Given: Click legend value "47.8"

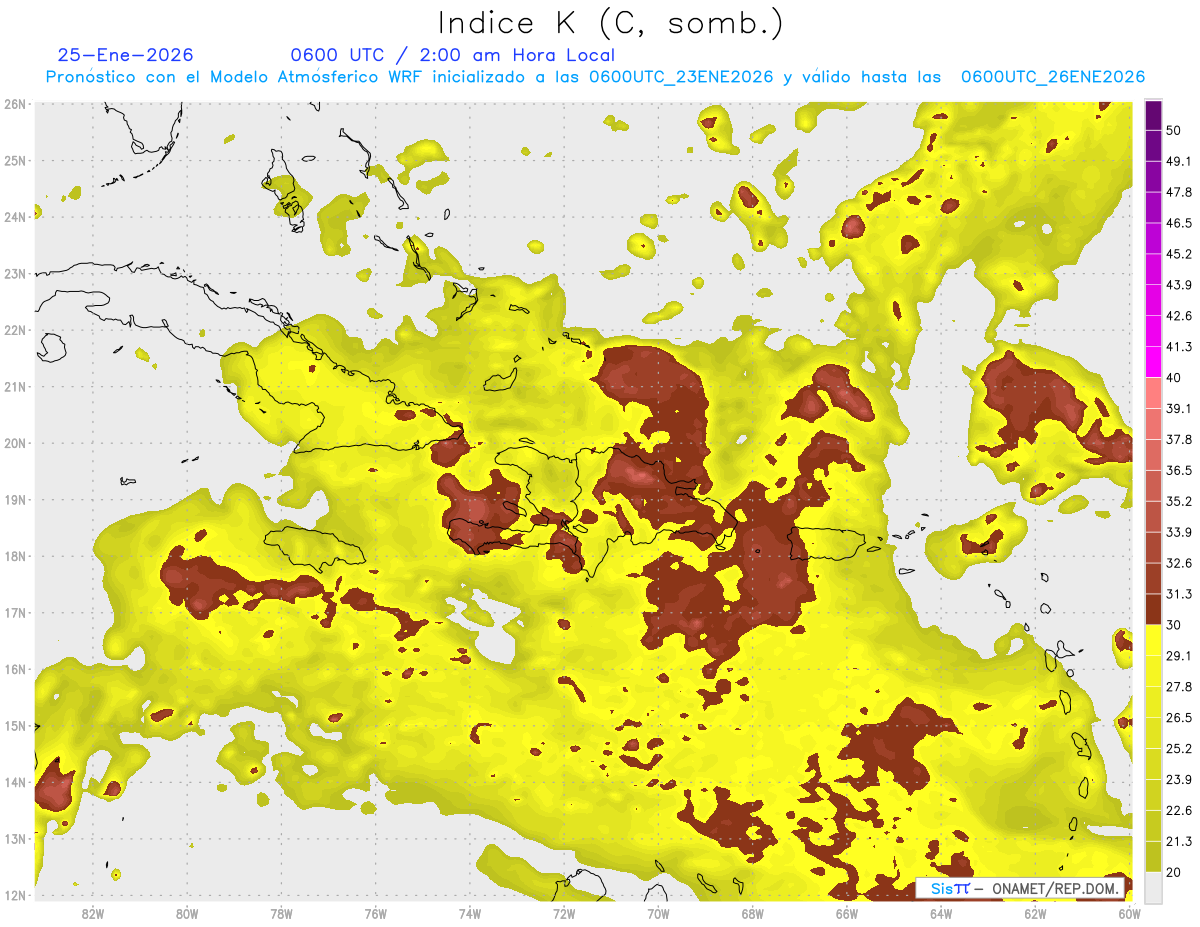Looking at the screenshot, I should pos(1179,192).
